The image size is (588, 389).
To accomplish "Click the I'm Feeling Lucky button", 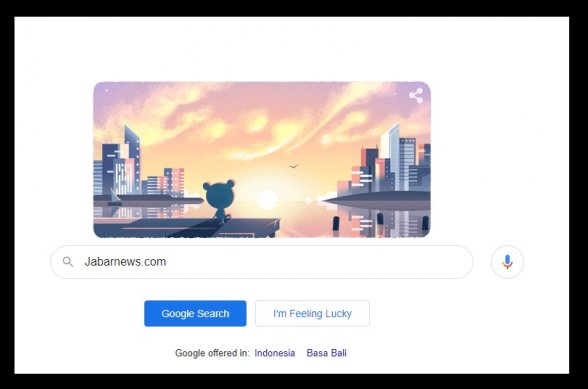I will pos(312,314).
